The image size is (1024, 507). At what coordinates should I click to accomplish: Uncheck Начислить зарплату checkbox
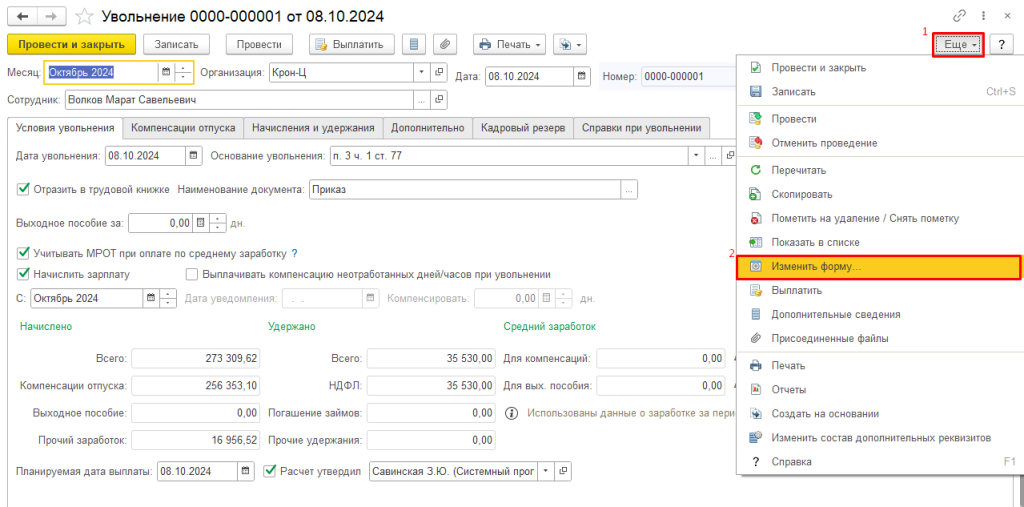click(x=23, y=274)
